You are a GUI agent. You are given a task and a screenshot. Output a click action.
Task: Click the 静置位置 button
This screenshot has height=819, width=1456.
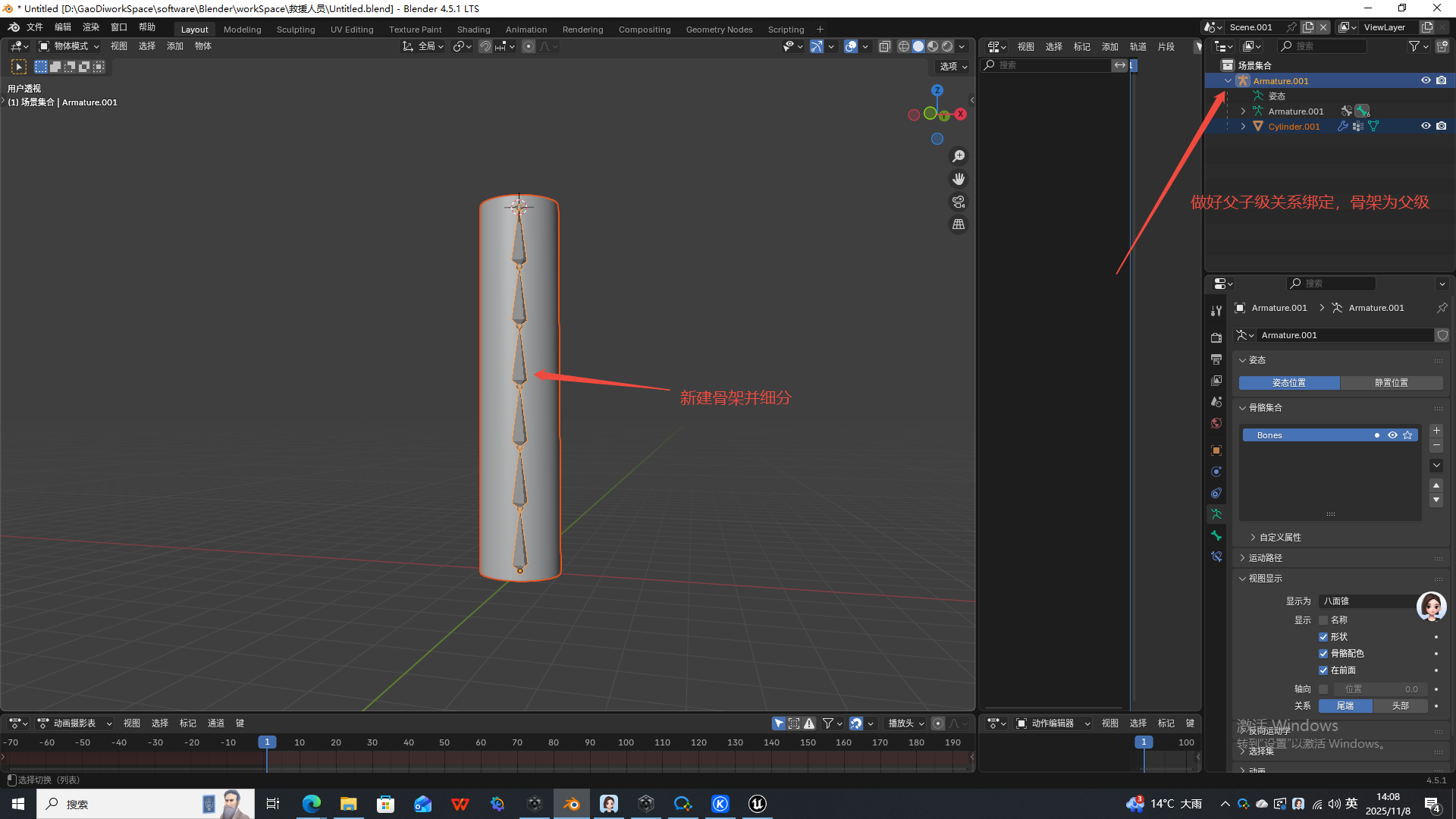tap(1391, 383)
